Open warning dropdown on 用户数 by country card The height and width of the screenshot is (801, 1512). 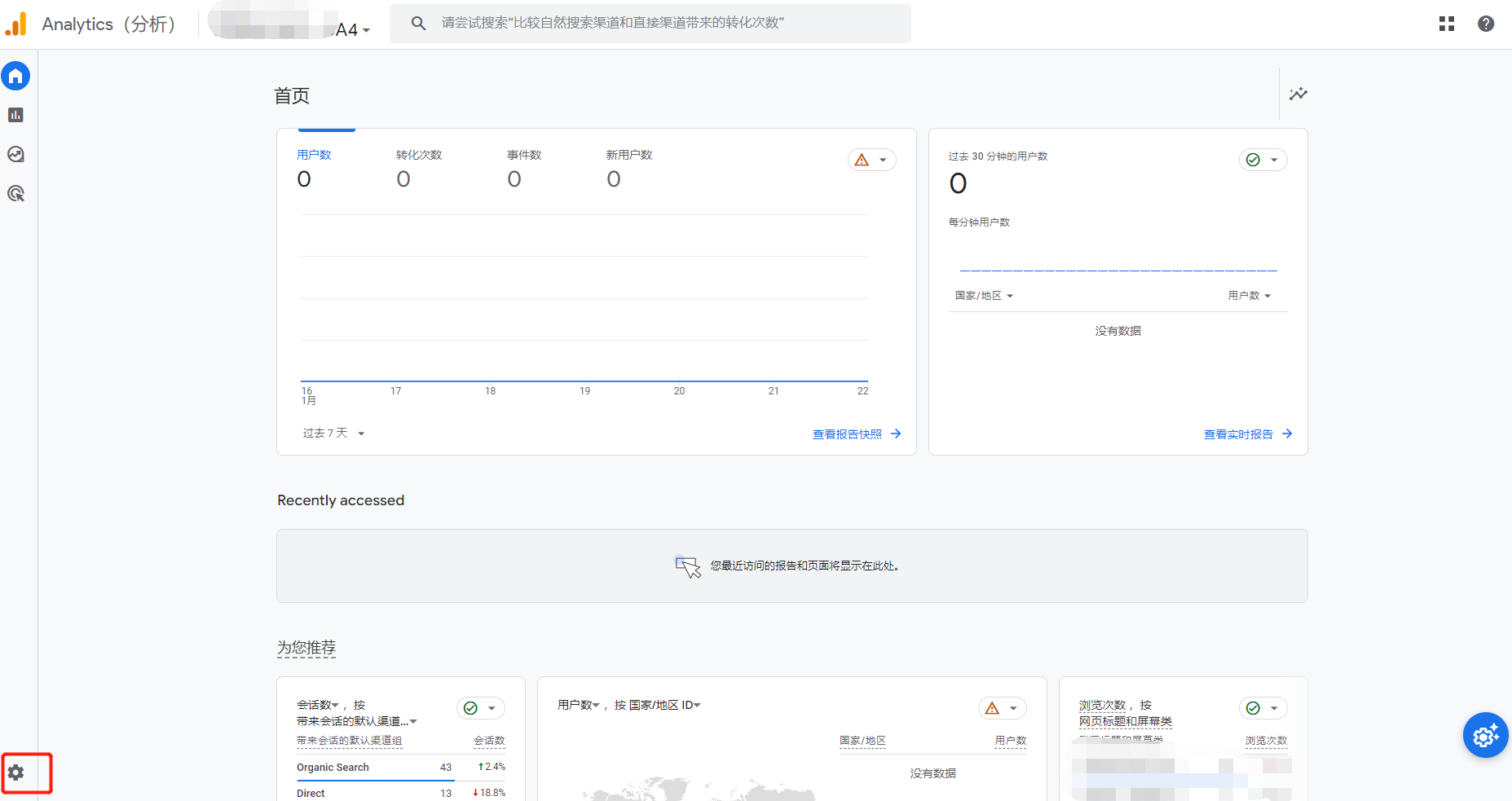pos(1003,708)
